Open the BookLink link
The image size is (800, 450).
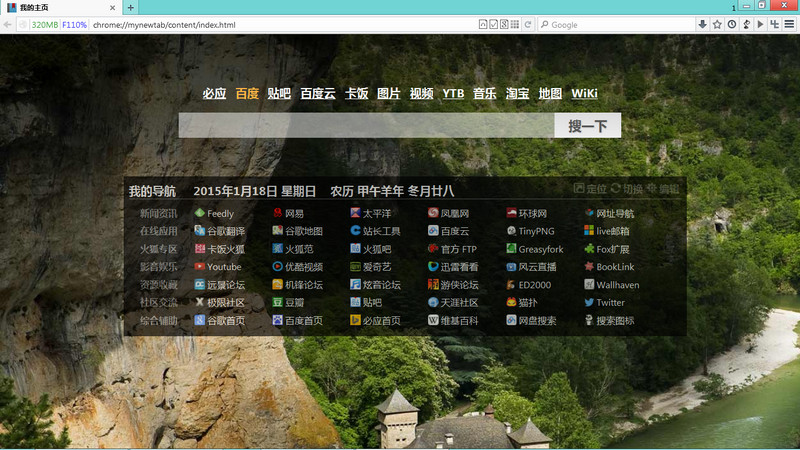(609, 267)
